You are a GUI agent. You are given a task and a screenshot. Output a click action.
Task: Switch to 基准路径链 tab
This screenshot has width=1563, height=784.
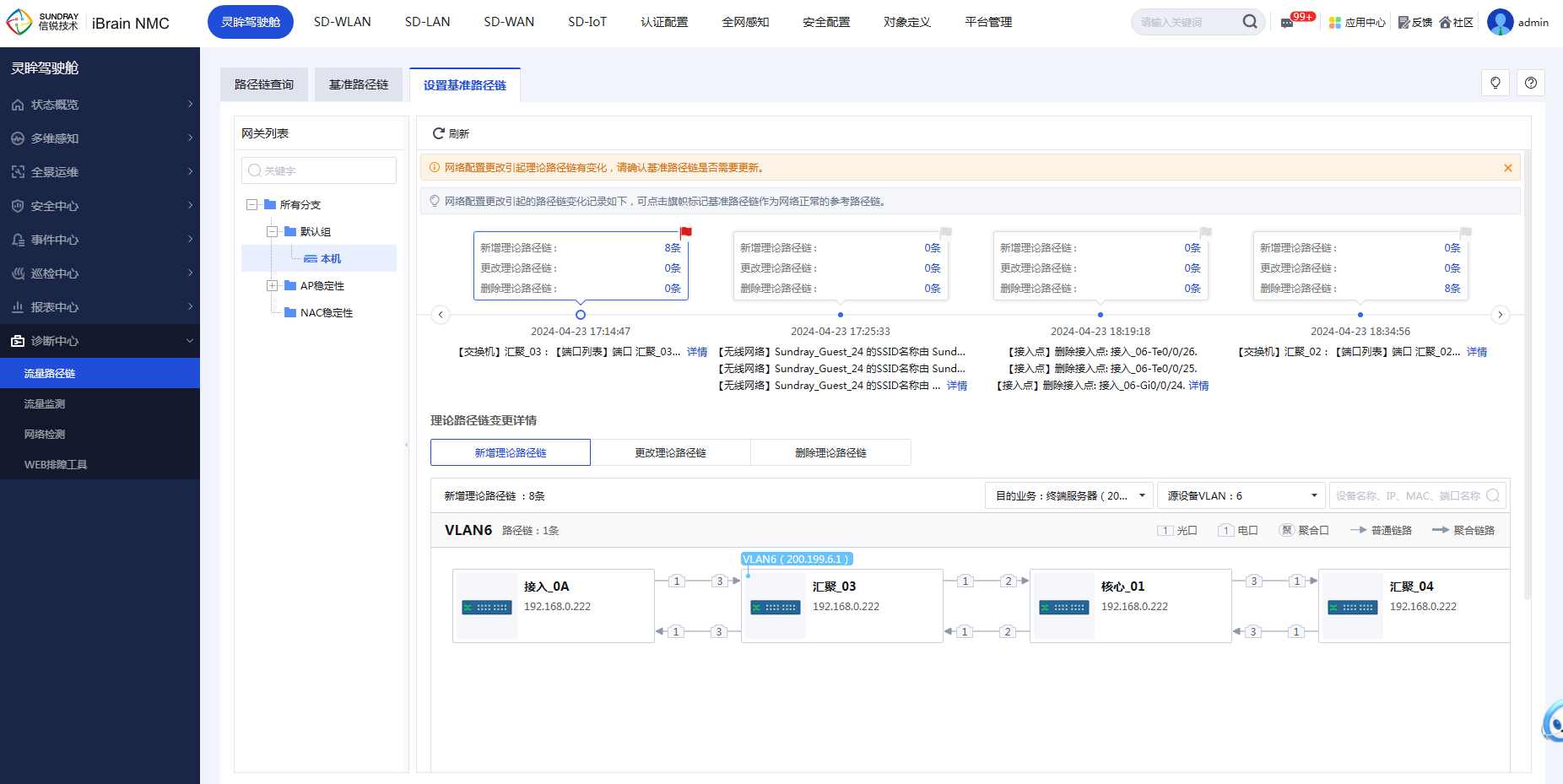click(359, 84)
